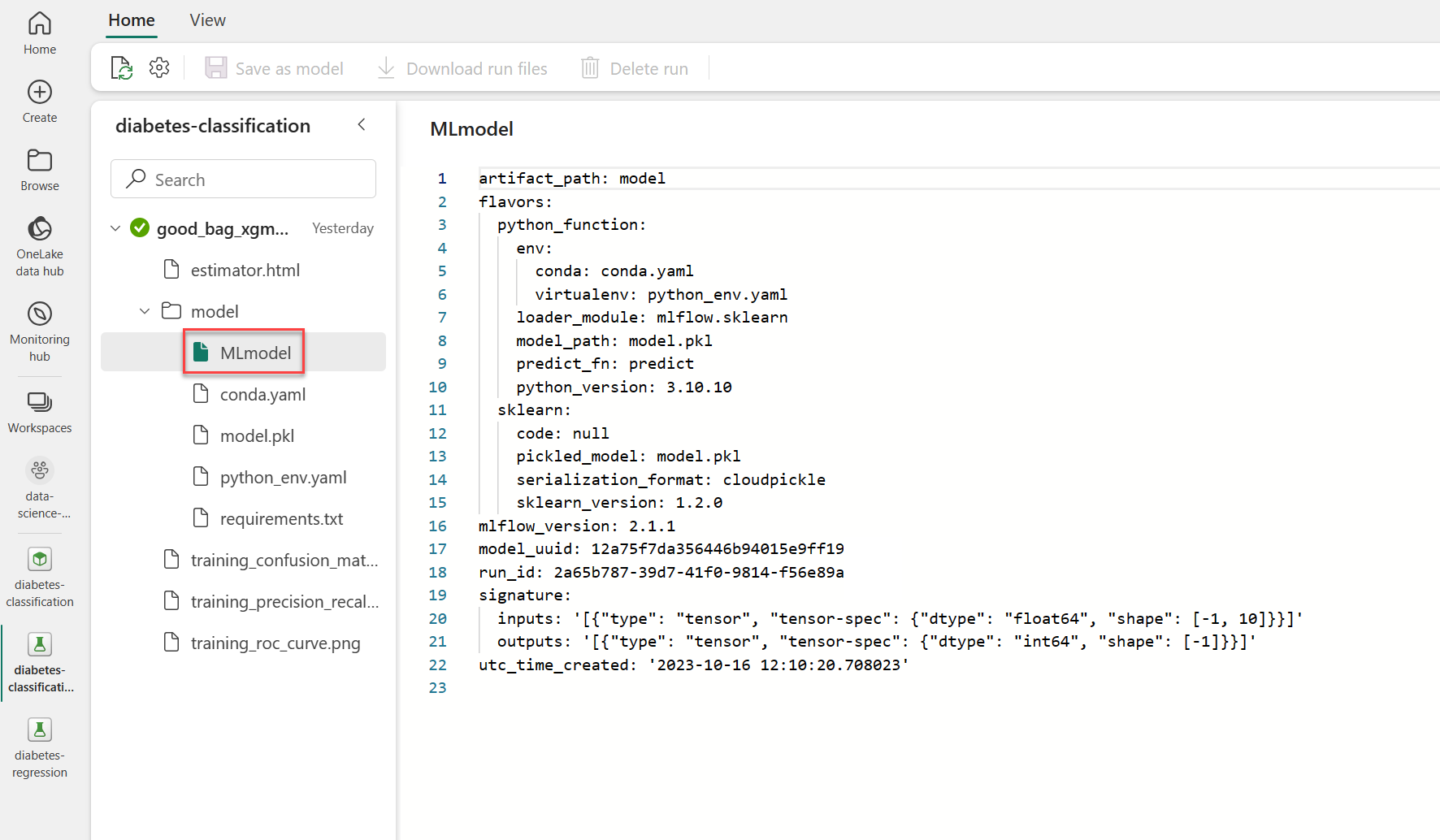Click the utc_time_created line

[694, 665]
